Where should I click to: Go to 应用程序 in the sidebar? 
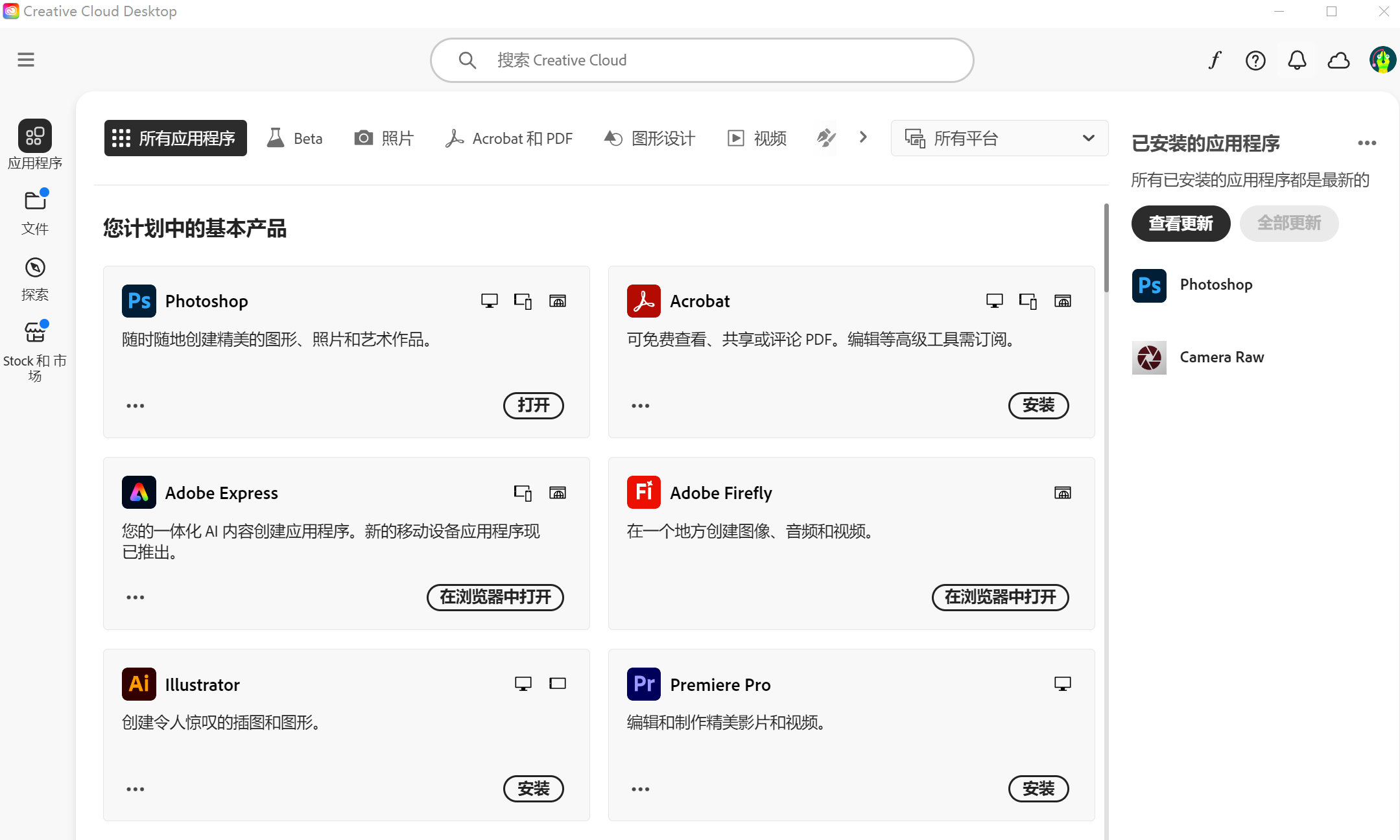point(35,145)
